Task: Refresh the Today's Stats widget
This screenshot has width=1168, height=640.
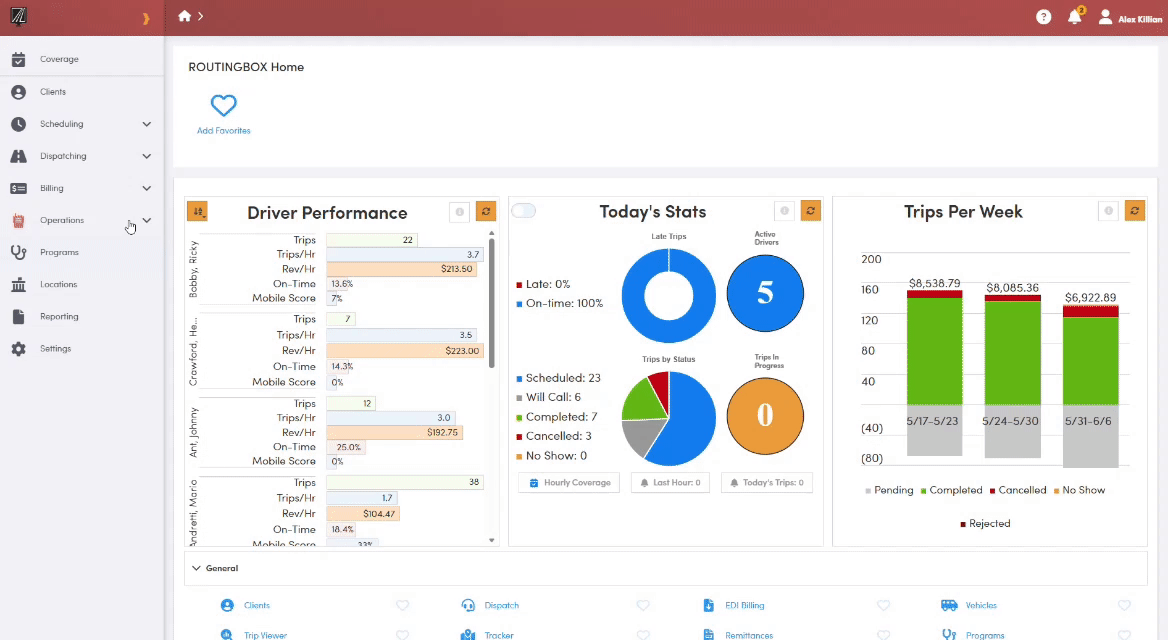Action: (810, 211)
